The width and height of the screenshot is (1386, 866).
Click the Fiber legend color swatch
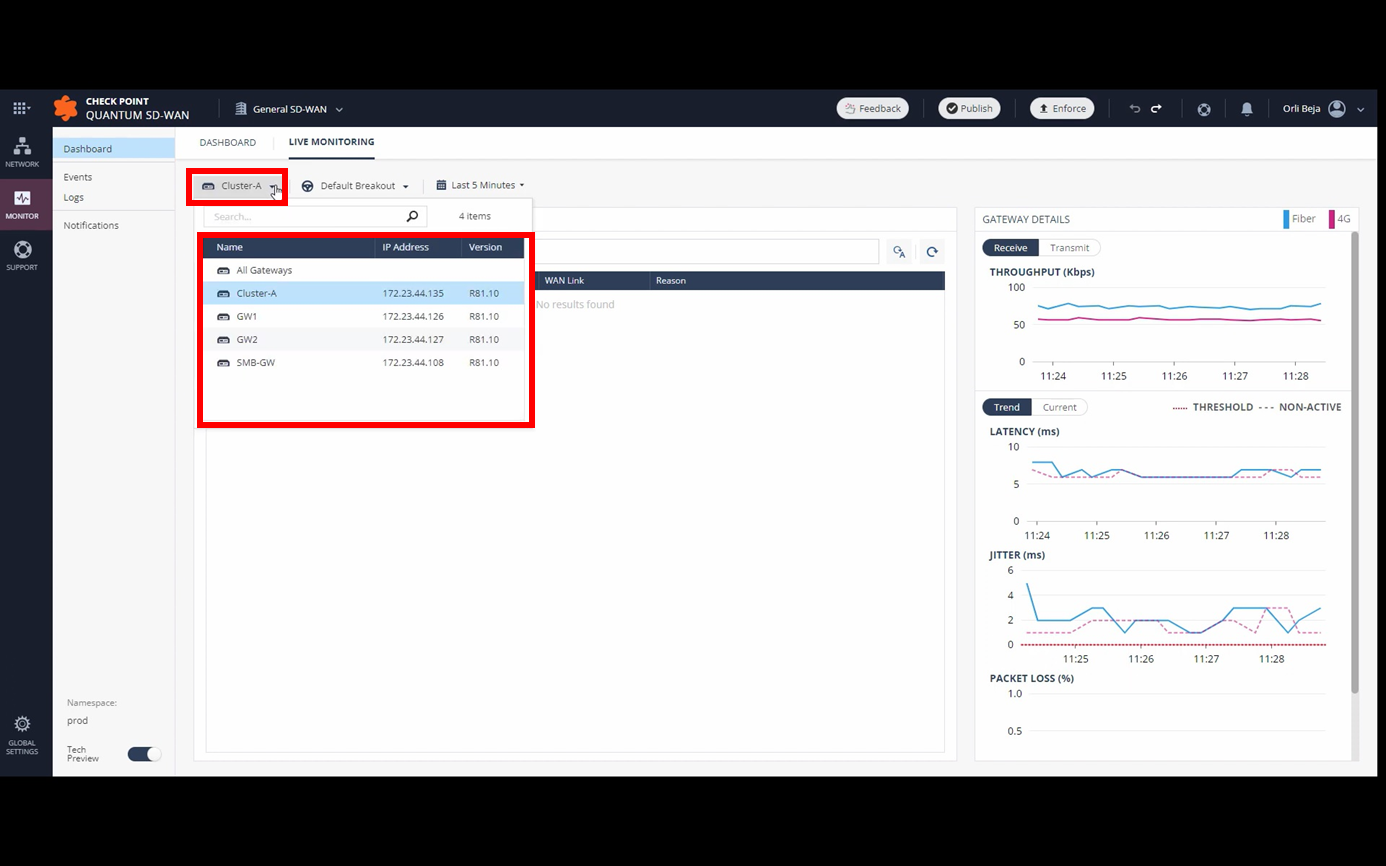click(1286, 219)
